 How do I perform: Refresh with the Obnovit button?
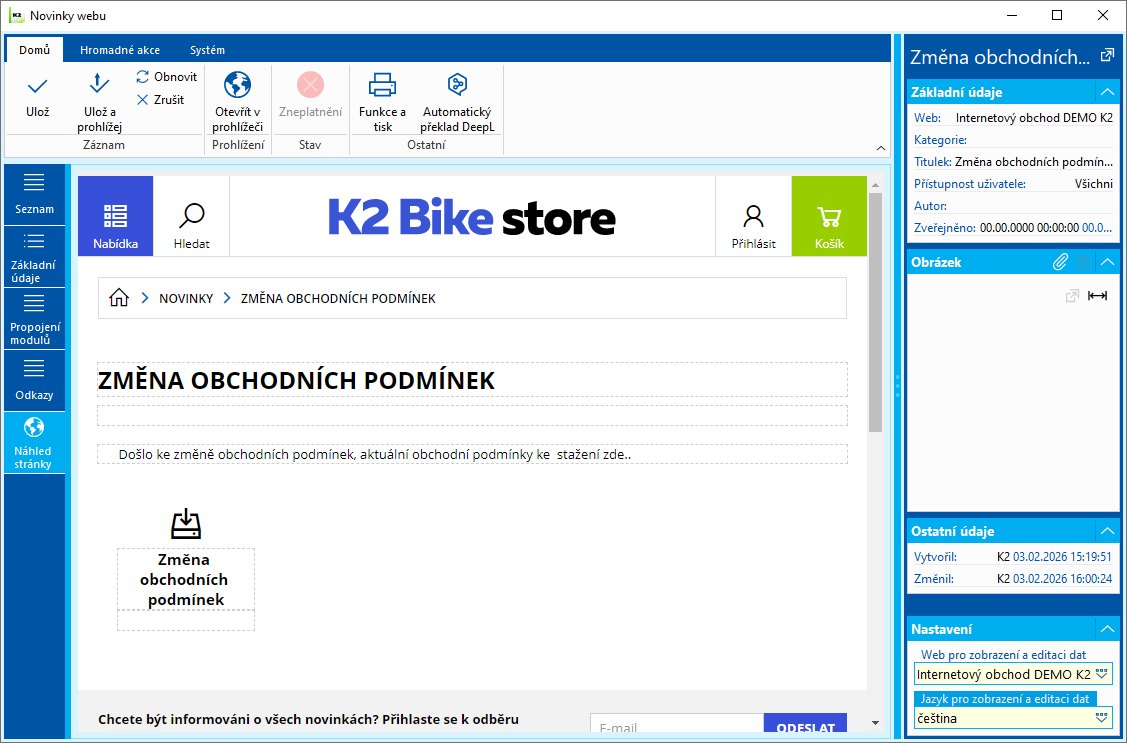click(x=167, y=77)
